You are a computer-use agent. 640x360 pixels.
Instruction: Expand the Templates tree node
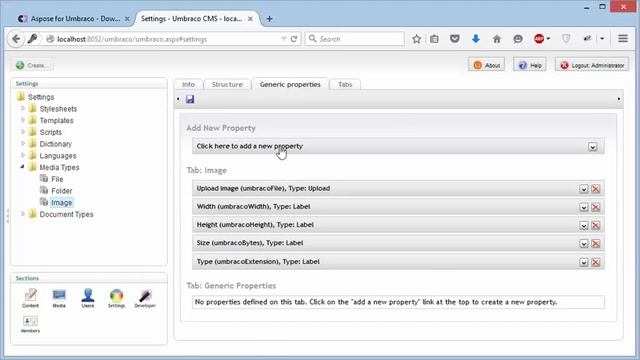click(23, 120)
